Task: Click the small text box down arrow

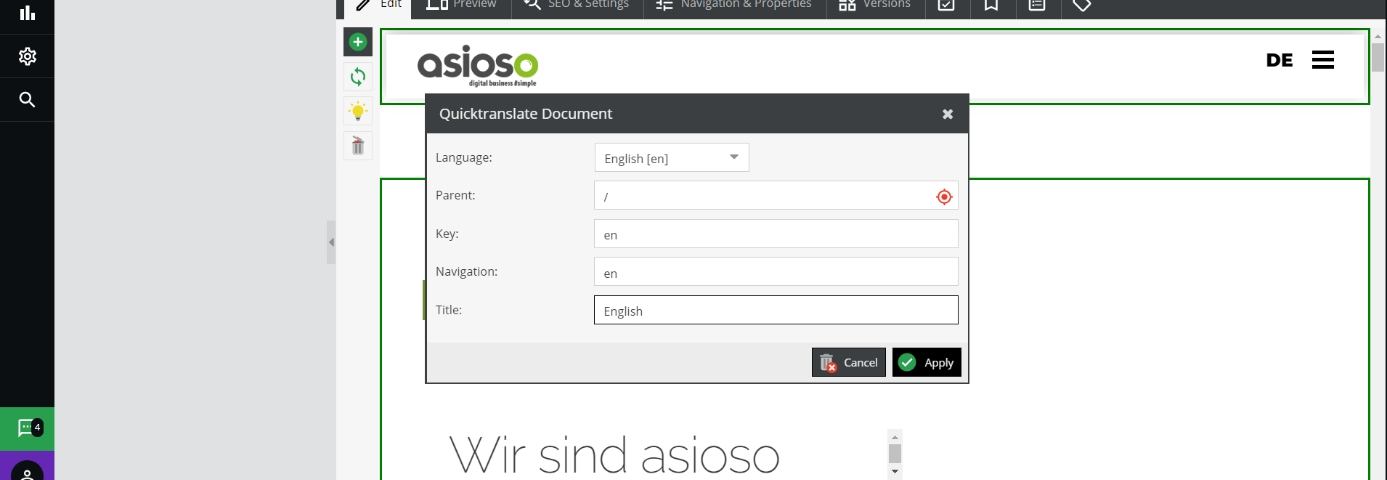Action: pos(895,471)
